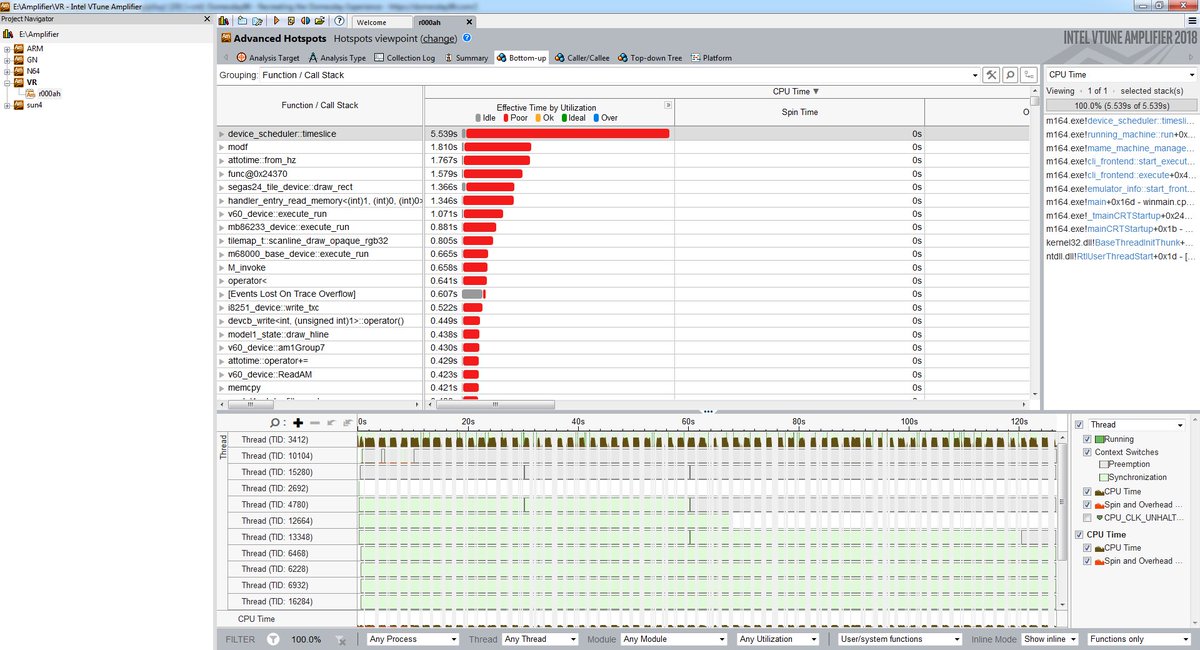Switch to the Caller/Callee tab
This screenshot has width=1200, height=650.
coord(580,58)
